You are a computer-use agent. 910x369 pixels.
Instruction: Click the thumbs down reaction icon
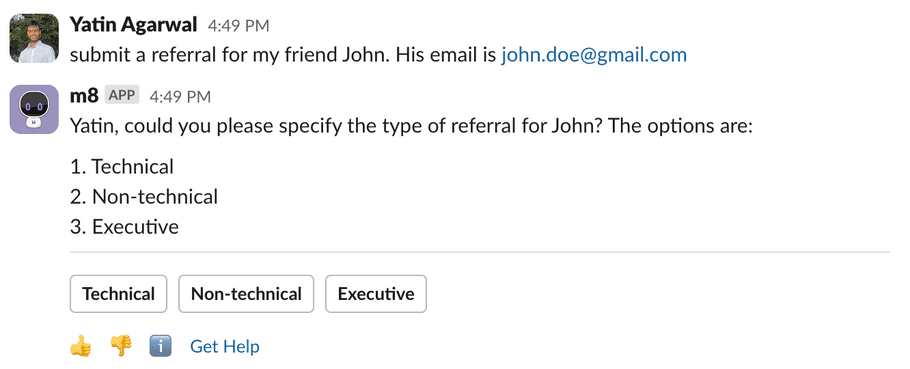[x=121, y=347]
